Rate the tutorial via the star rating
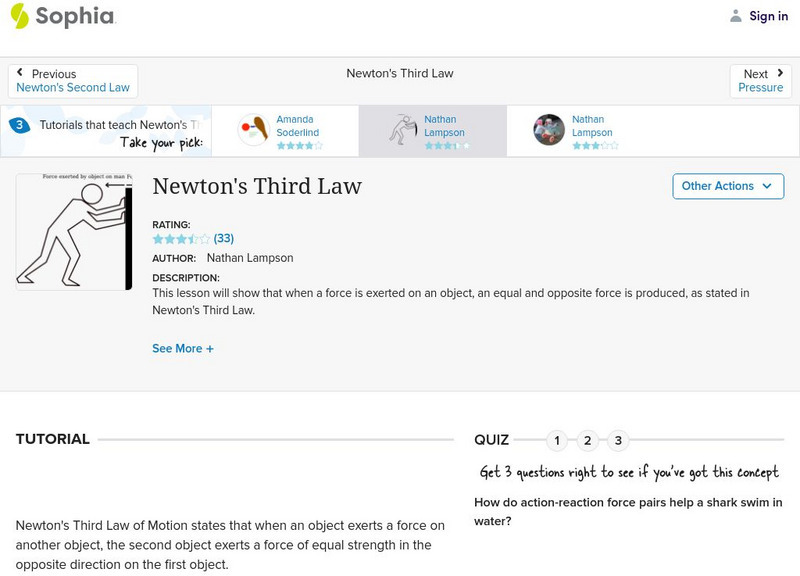This screenshot has height=576, width=800. (x=176, y=239)
